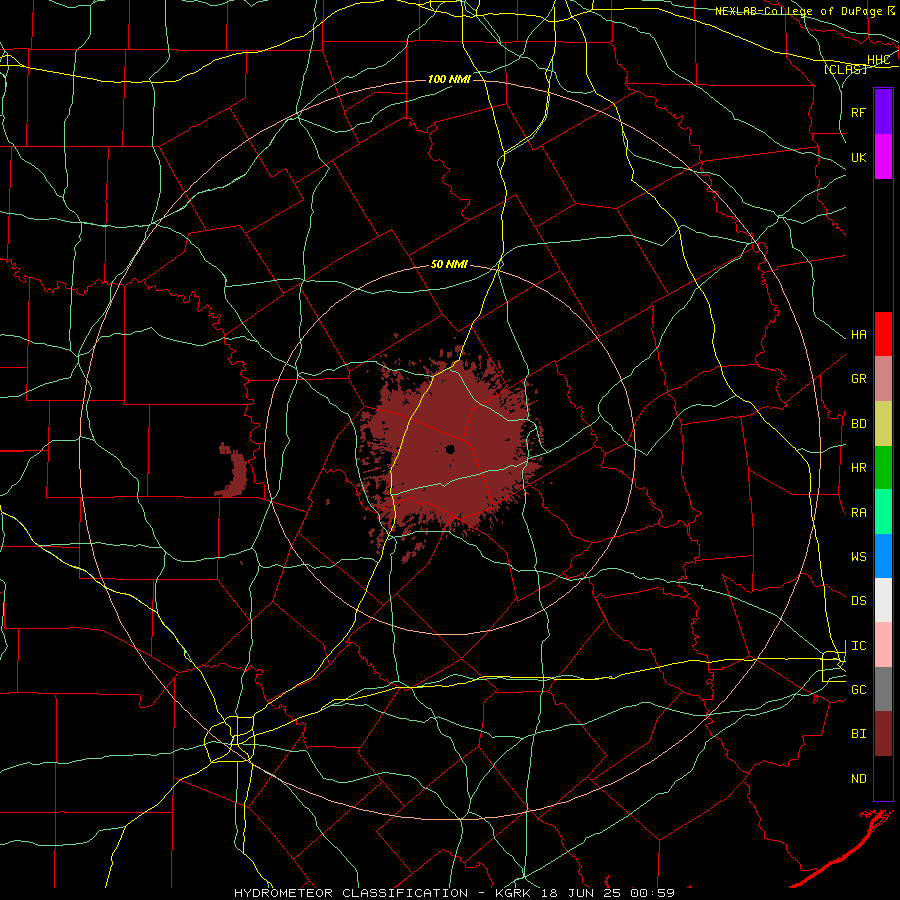Click the "GR" legend label
The height and width of the screenshot is (900, 900).
coord(859,378)
